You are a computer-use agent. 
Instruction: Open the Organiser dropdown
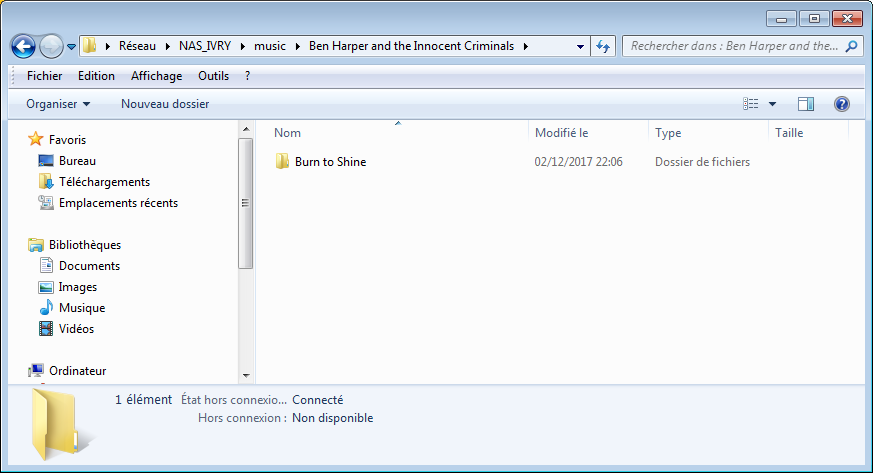click(x=58, y=104)
